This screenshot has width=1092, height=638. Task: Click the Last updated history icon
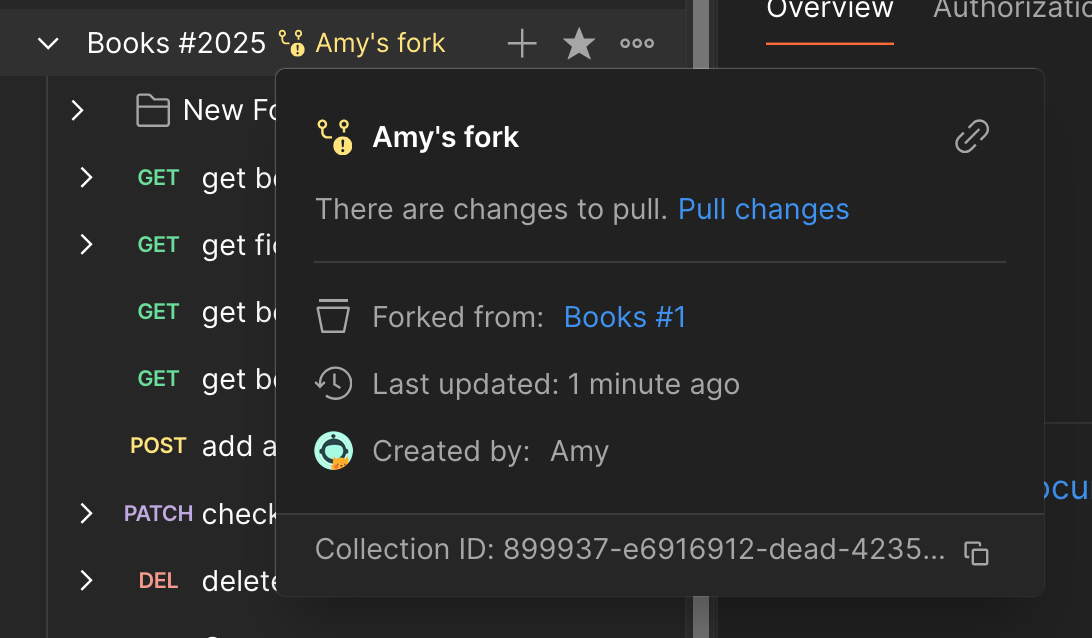[x=333, y=384]
